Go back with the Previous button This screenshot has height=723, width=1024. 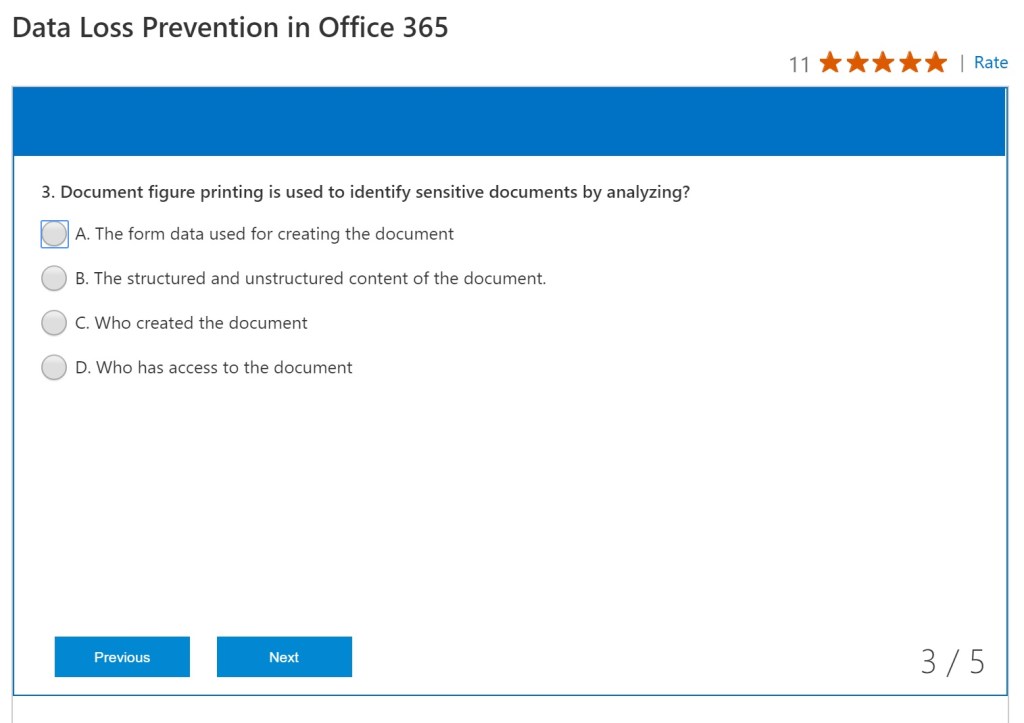122,657
